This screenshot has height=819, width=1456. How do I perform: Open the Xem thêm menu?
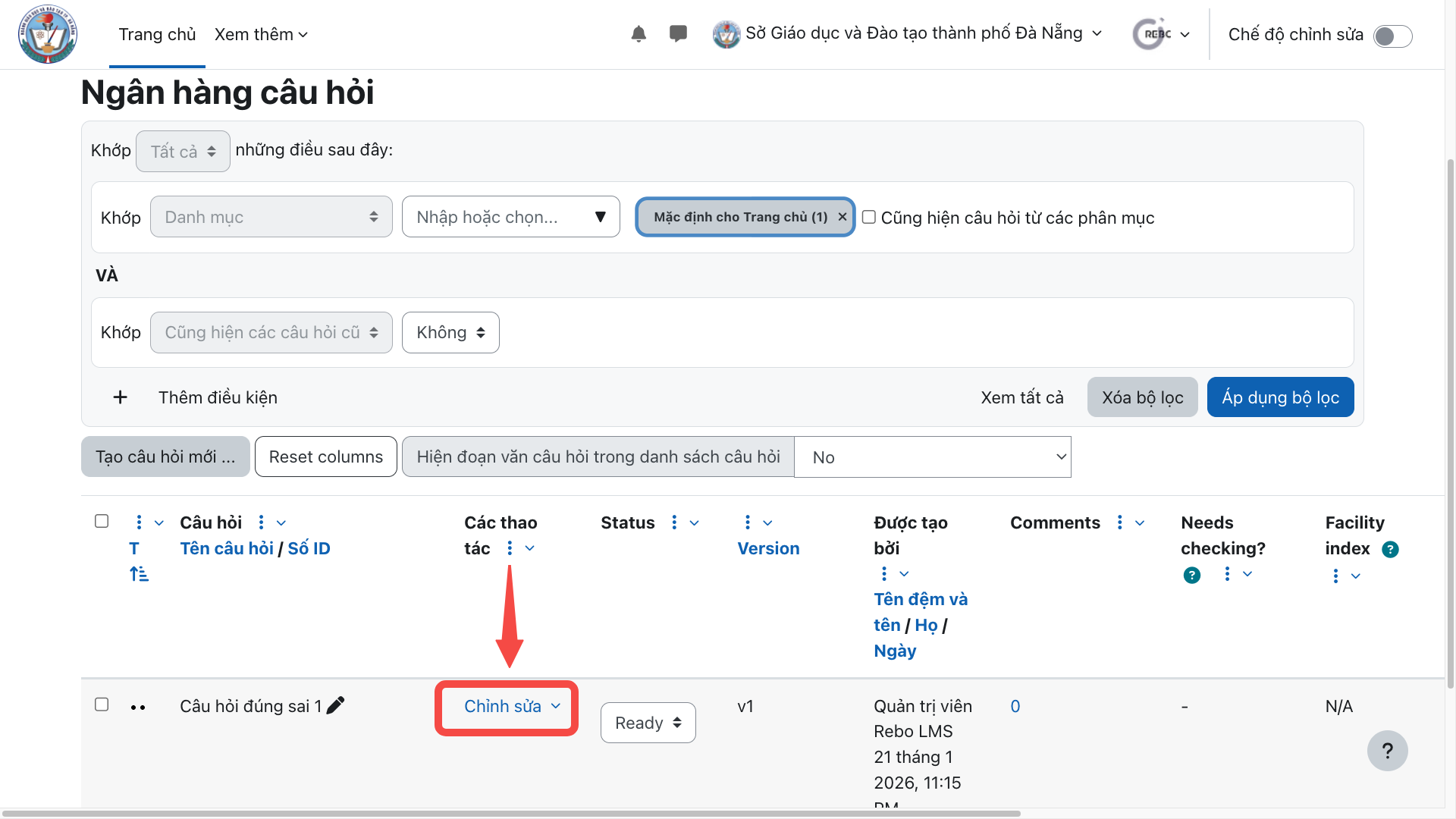261,34
